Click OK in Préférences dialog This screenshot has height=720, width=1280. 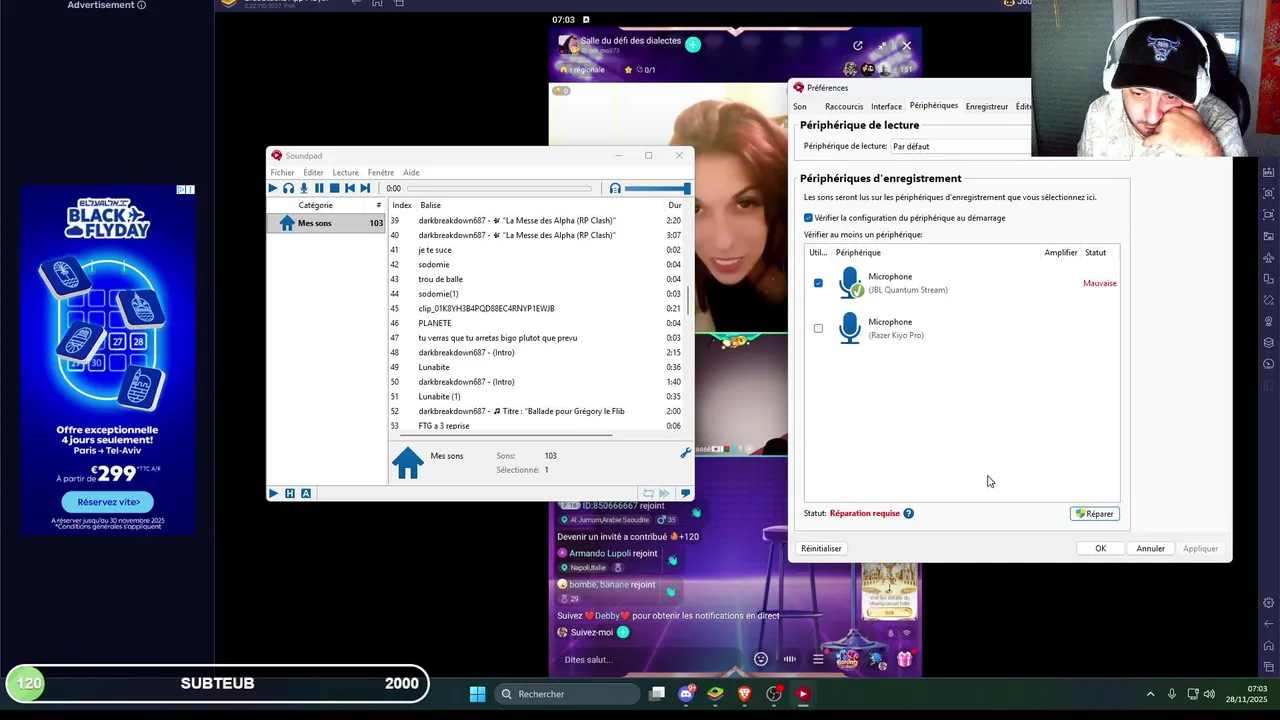click(1100, 548)
